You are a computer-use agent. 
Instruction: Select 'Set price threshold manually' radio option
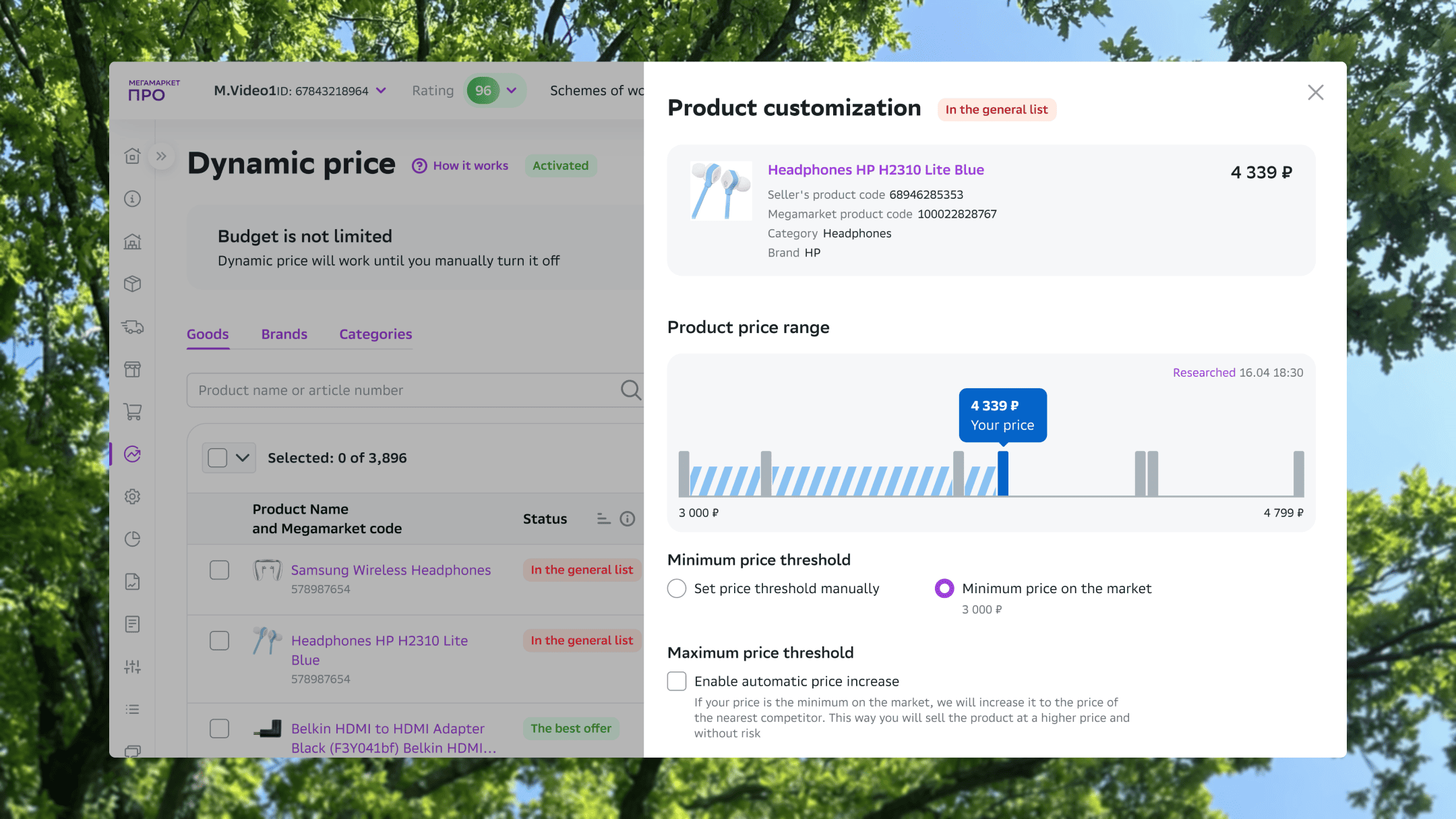pyautogui.click(x=677, y=588)
